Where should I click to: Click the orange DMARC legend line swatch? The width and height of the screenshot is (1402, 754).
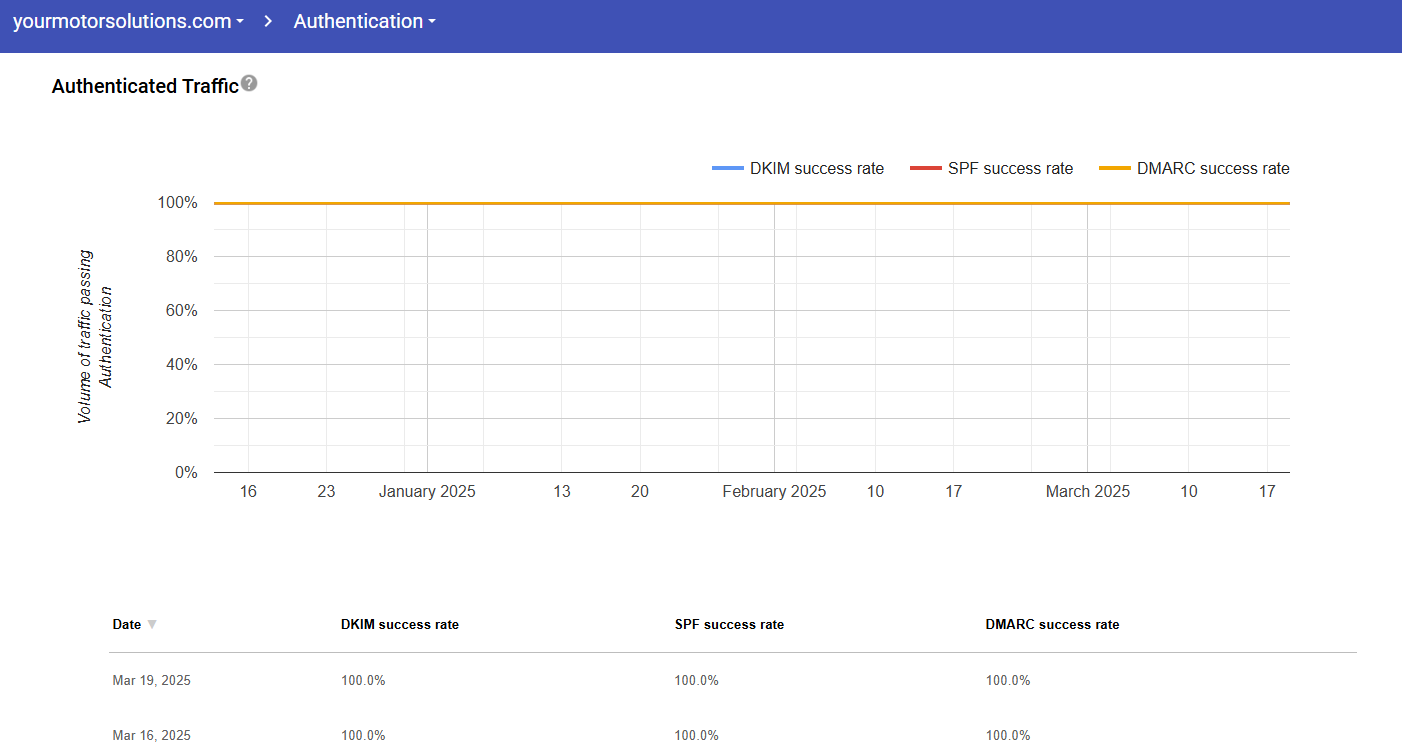coord(1114,168)
